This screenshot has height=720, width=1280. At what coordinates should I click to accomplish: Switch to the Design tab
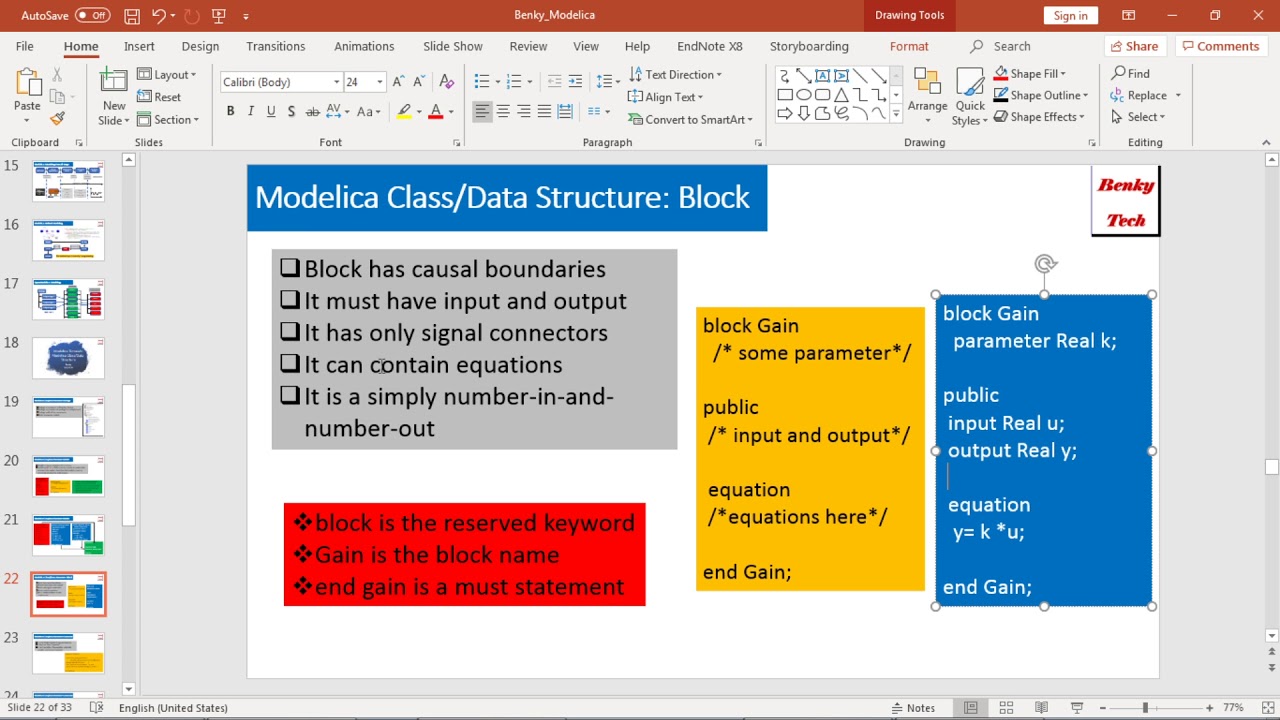click(x=200, y=46)
